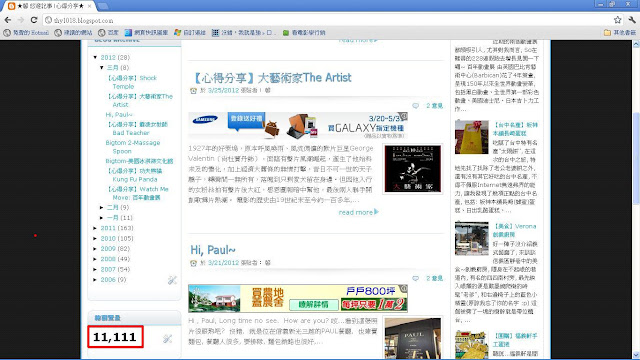
Task: Open The Artist link in archive list
Action: tap(140, 100)
